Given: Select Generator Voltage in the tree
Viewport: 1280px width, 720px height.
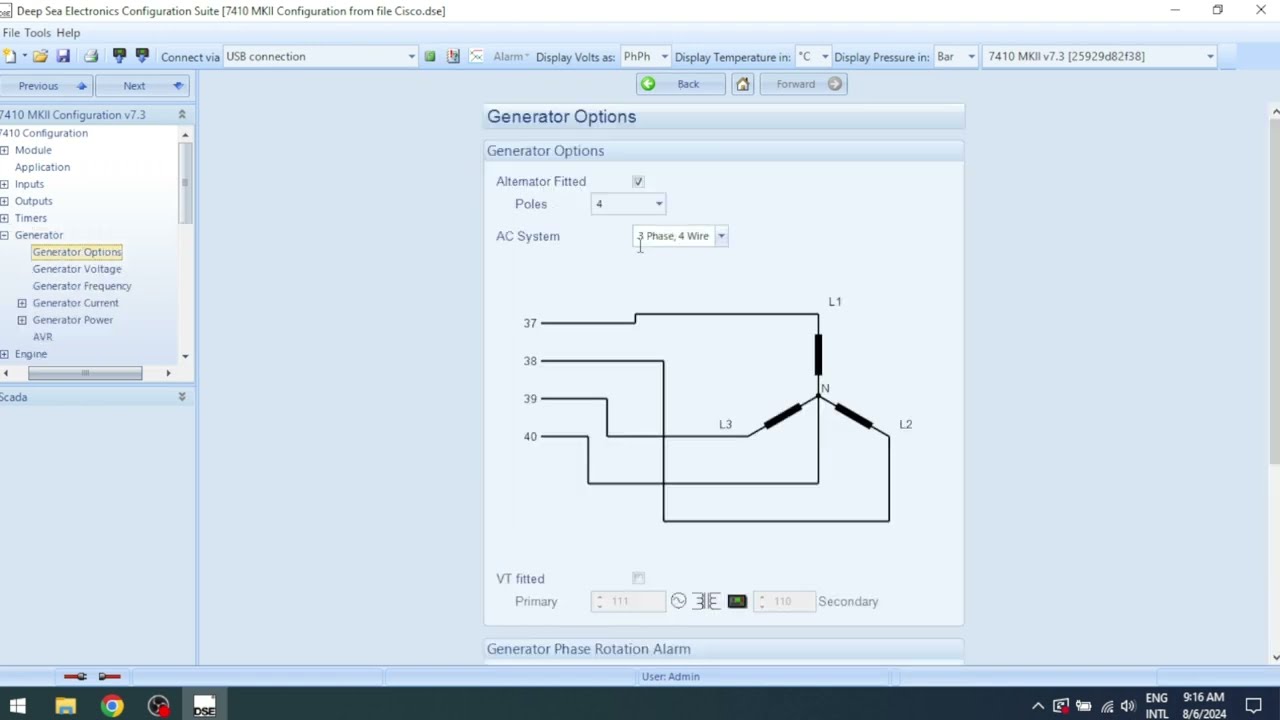Looking at the screenshot, I should pyautogui.click(x=77, y=269).
